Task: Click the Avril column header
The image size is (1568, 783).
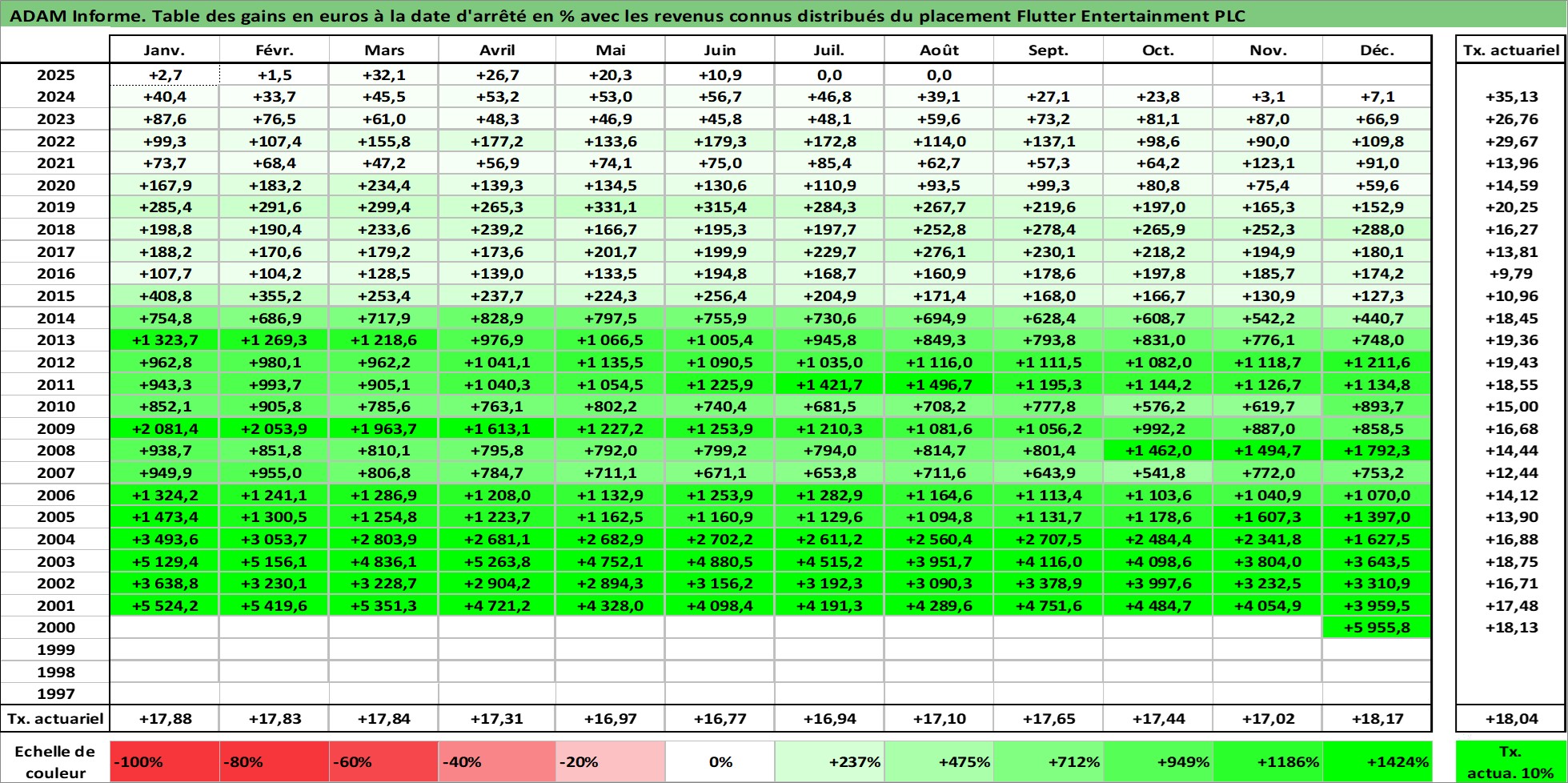Action: pyautogui.click(x=497, y=50)
